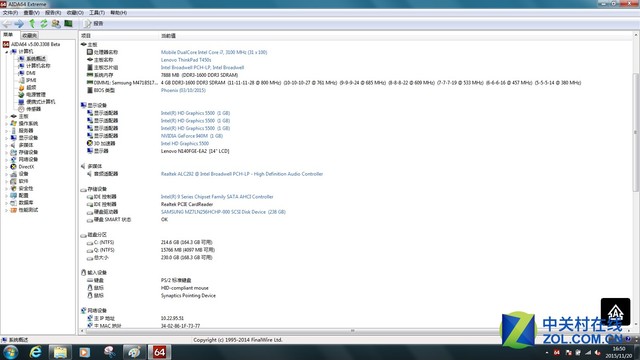The width and height of the screenshot is (640, 360).
Task: Open the 收藏(O) Favorites menu
Action: (75, 13)
